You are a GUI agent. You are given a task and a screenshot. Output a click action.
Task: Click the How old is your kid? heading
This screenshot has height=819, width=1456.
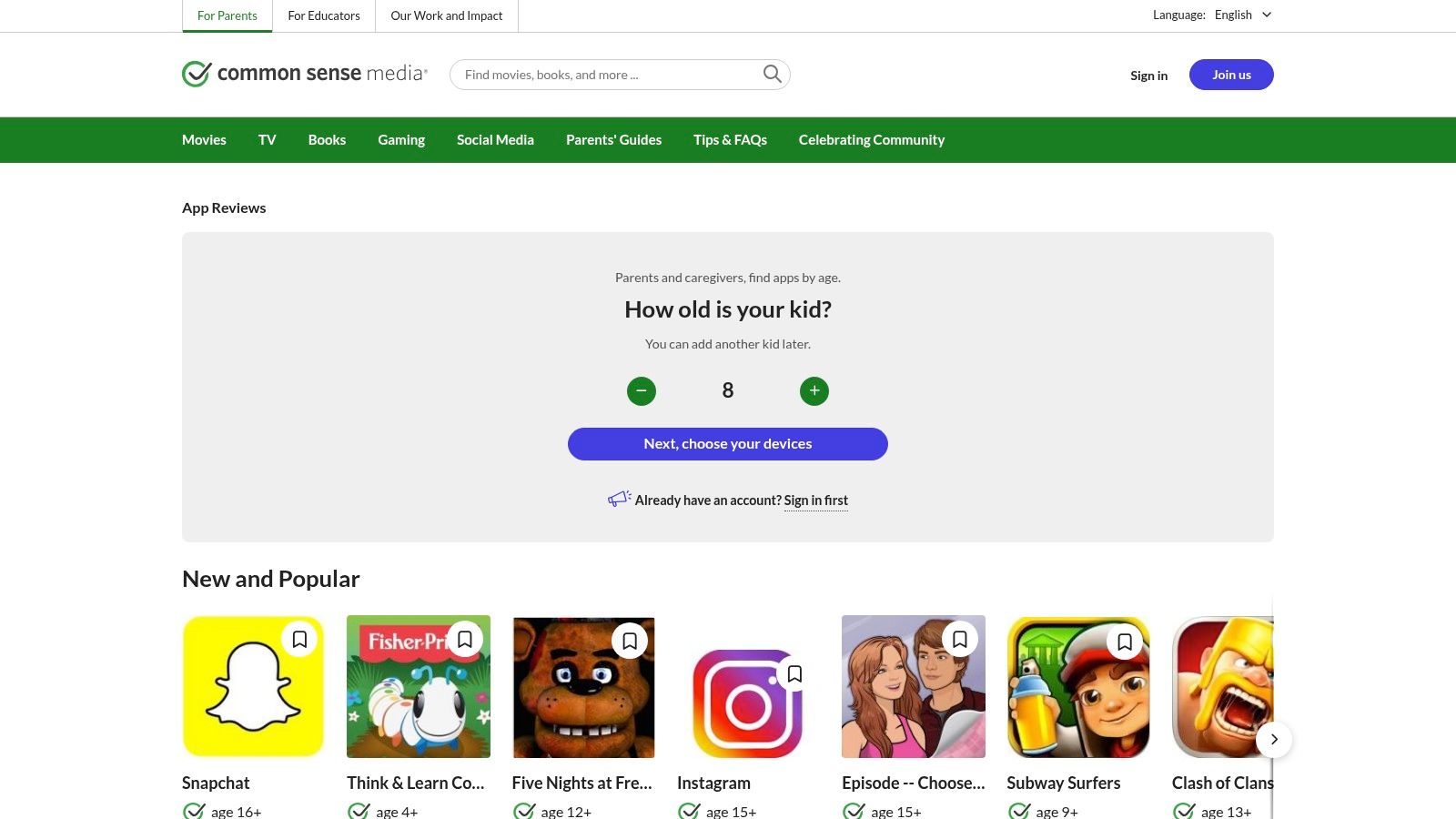(x=728, y=310)
